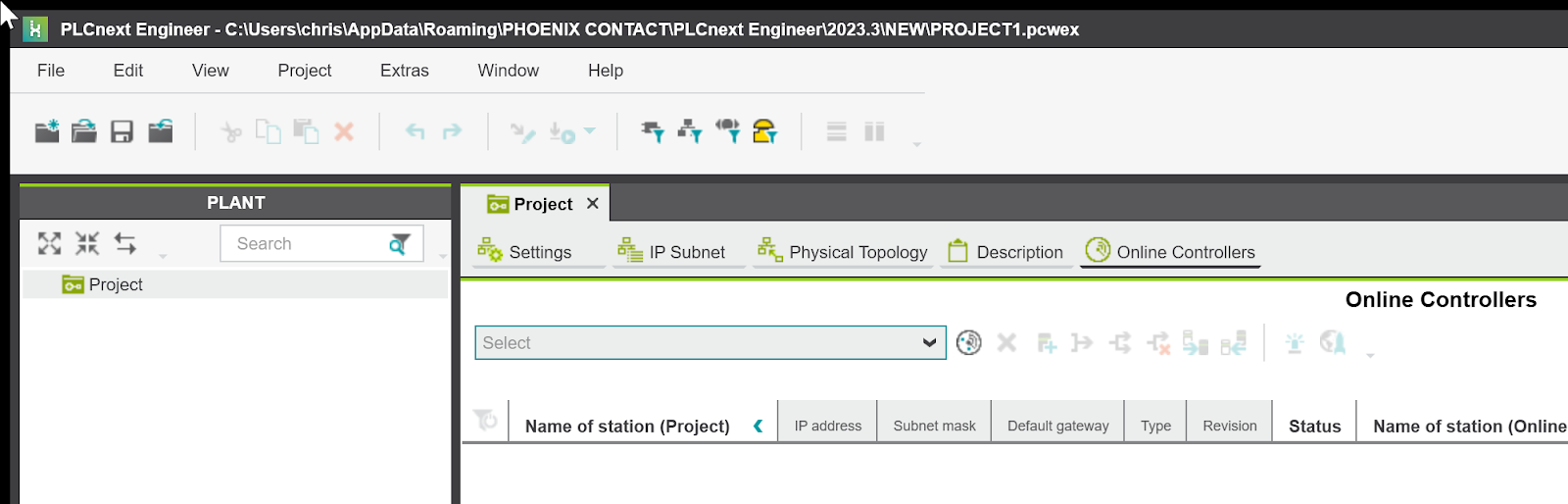The image size is (1568, 504).
Task: Open the Select network adapter dropdown
Action: pyautogui.click(x=710, y=343)
